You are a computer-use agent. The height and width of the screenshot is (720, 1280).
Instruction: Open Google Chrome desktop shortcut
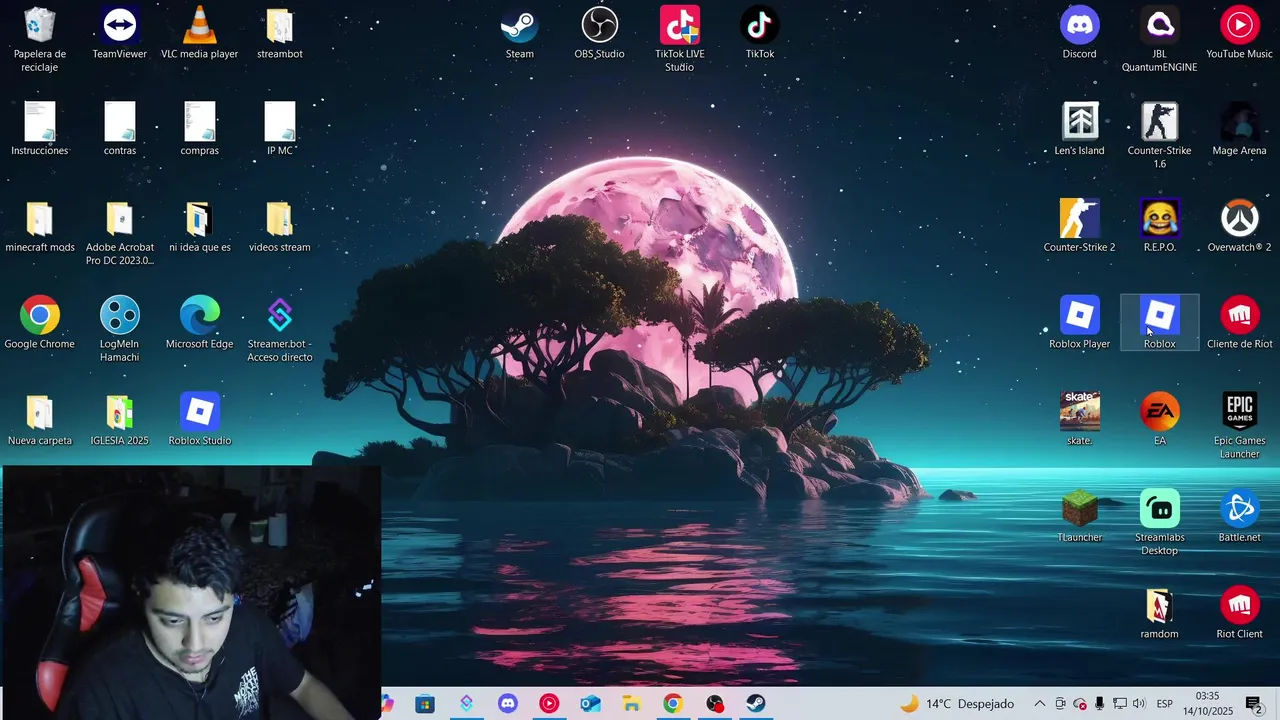[x=40, y=323]
